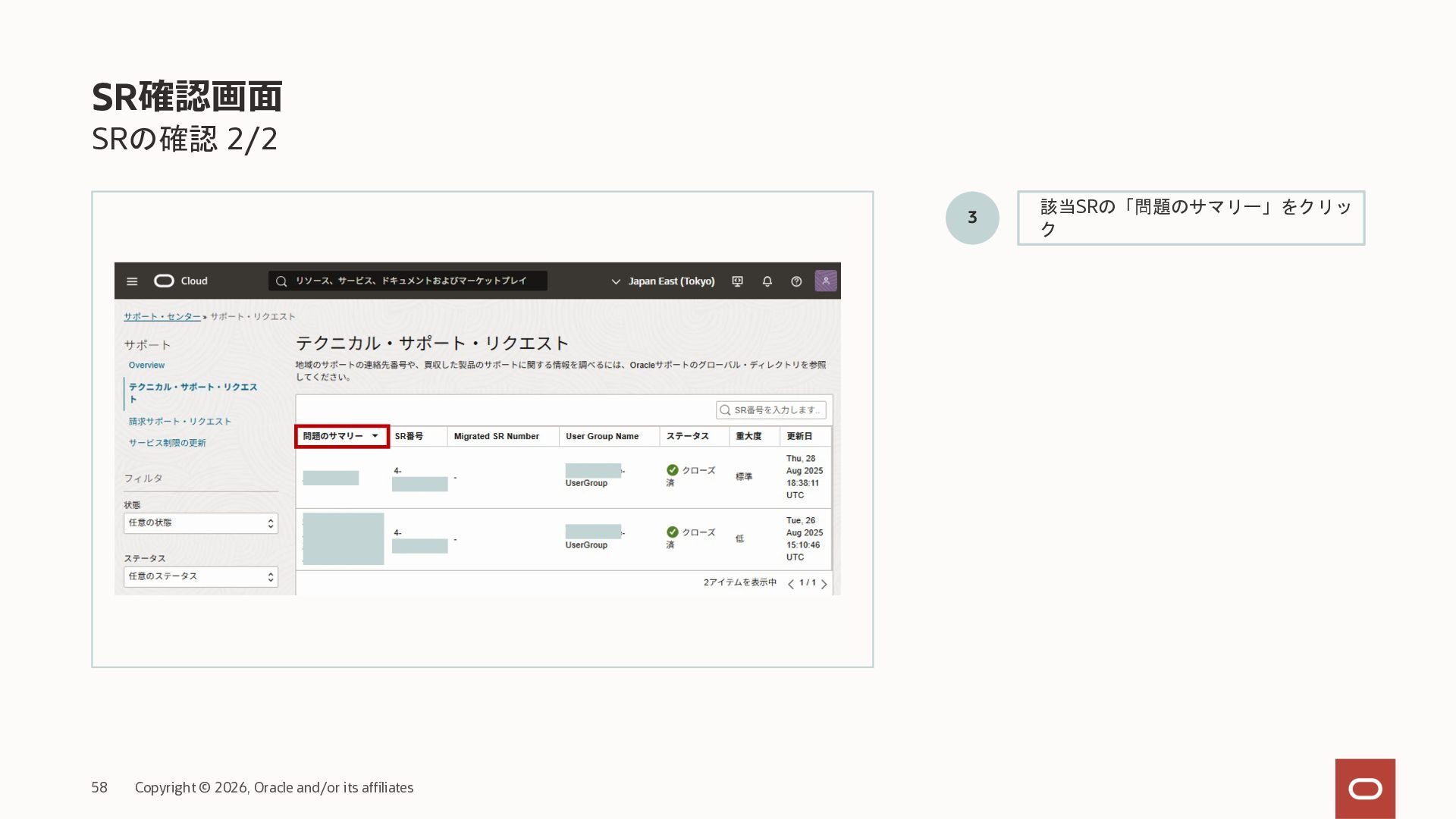Open the notifications bell icon
The image size is (1456, 819).
point(767,281)
